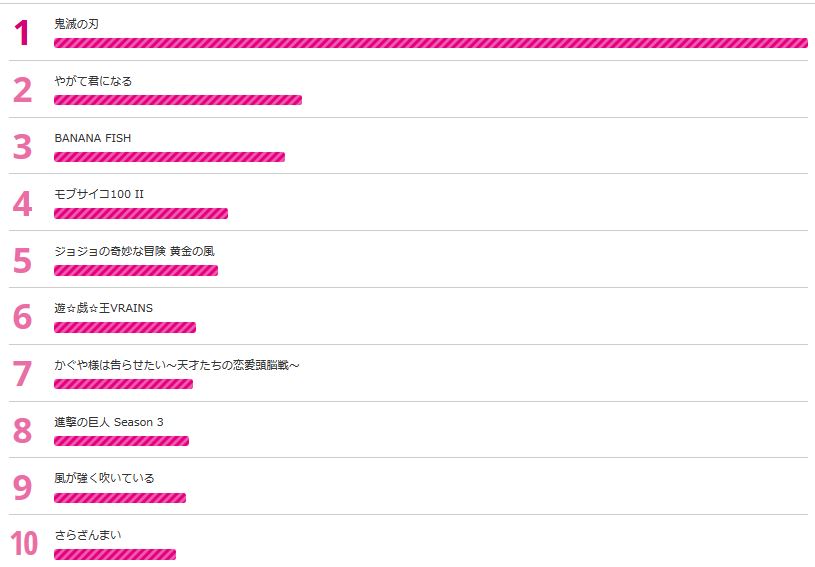Click the pink bar under やがて君になる
This screenshot has height=567, width=815.
point(178,100)
